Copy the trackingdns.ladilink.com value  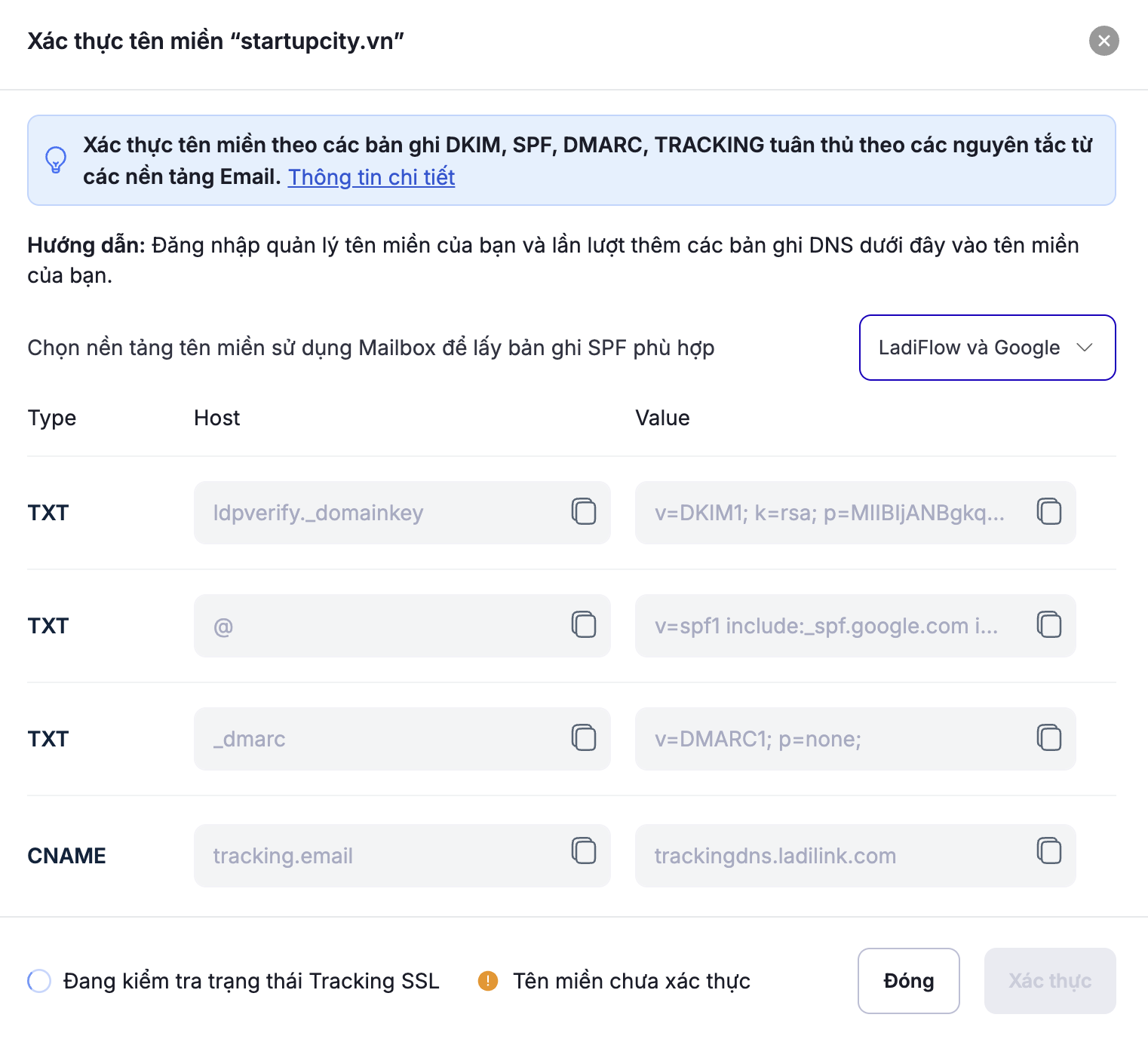[x=1049, y=851]
